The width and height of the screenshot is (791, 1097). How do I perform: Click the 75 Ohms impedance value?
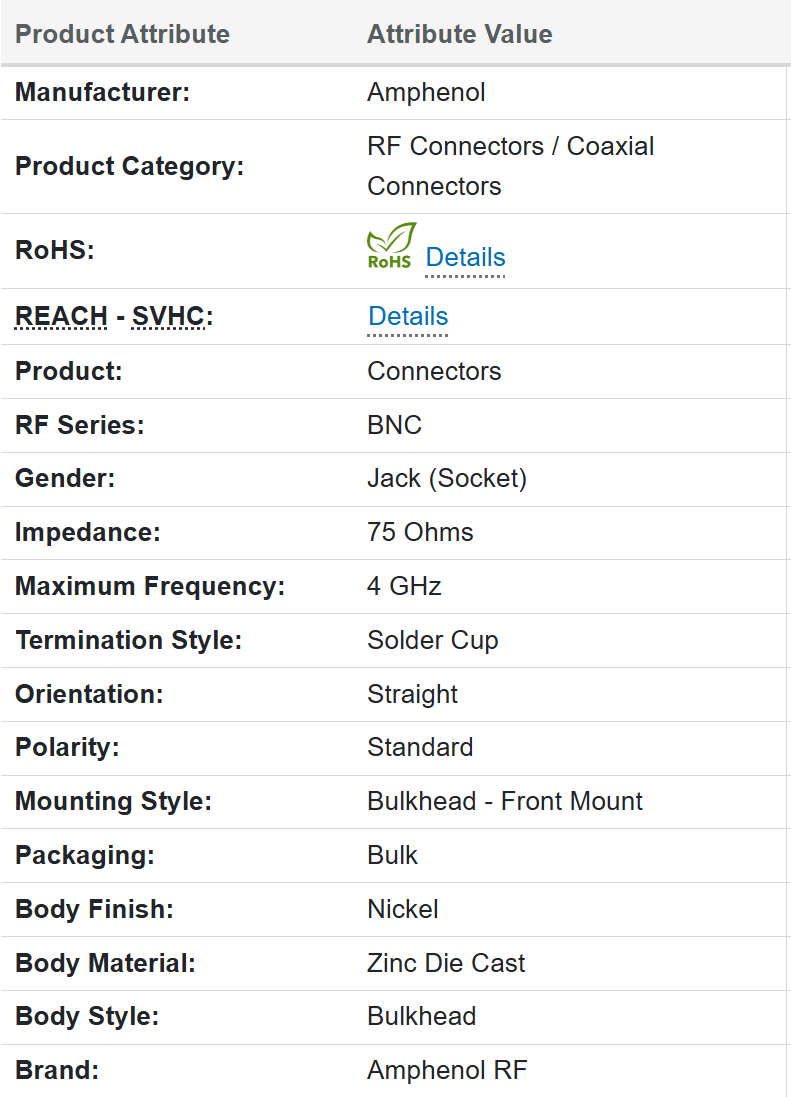pos(420,532)
